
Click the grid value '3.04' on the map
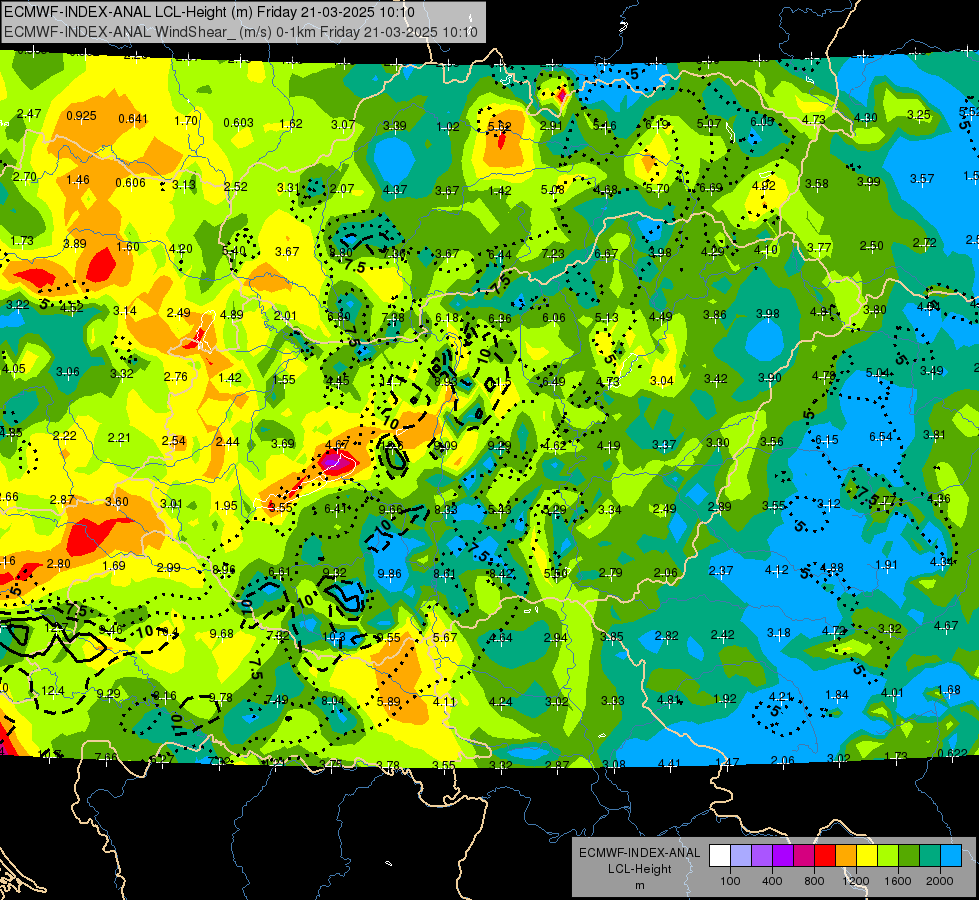[662, 380]
